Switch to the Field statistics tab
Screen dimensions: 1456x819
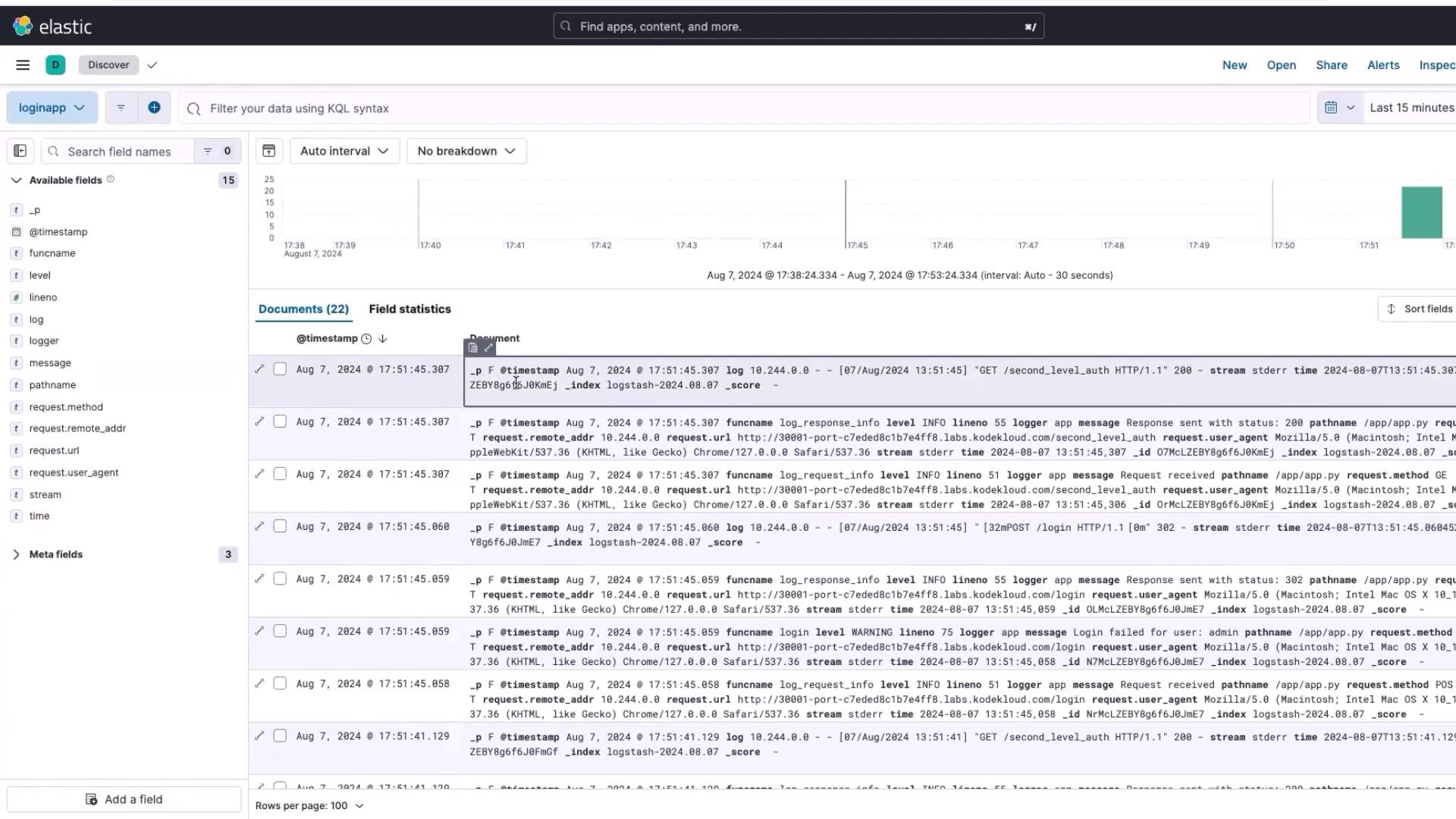click(409, 309)
